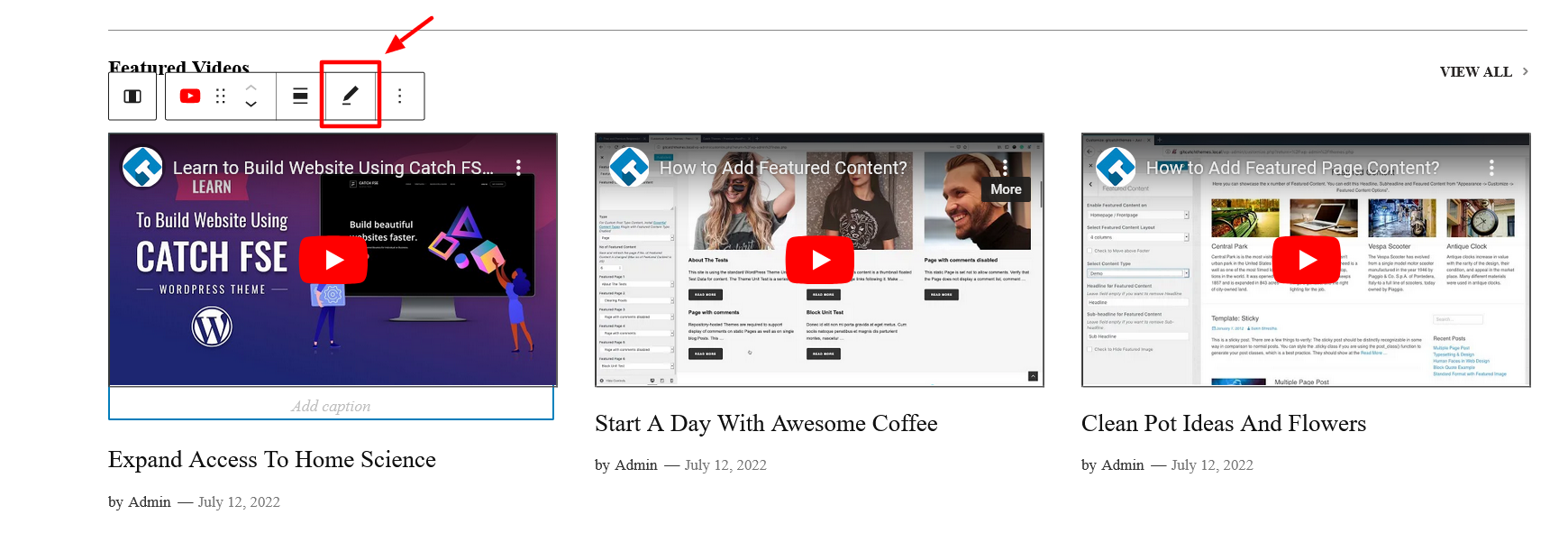The image size is (1568, 533).
Task: Click the drag handle dots icon
Action: pos(221,96)
